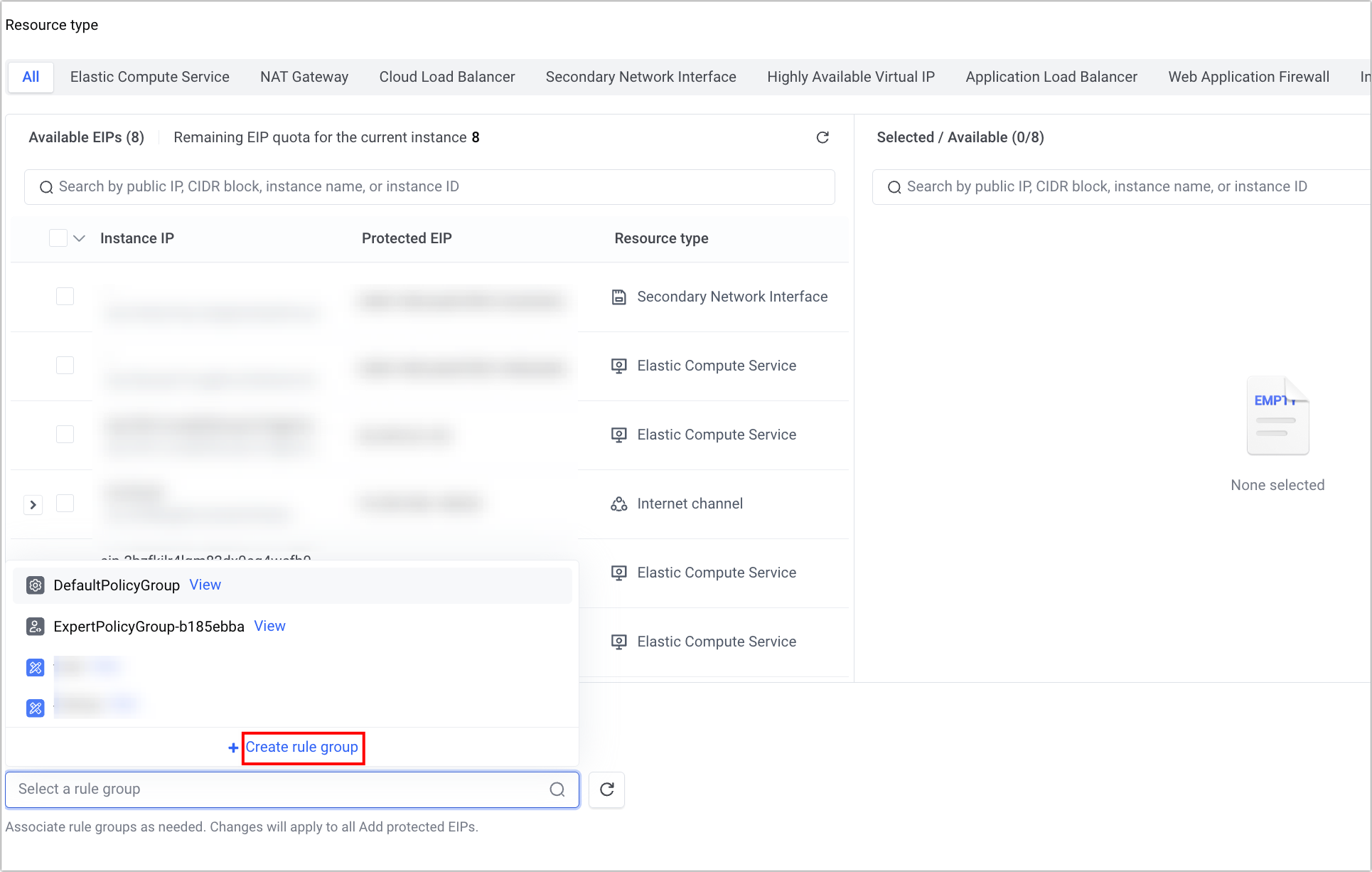Click the plus icon before Create rule group
Screen dimensions: 1372x872
coord(233,748)
